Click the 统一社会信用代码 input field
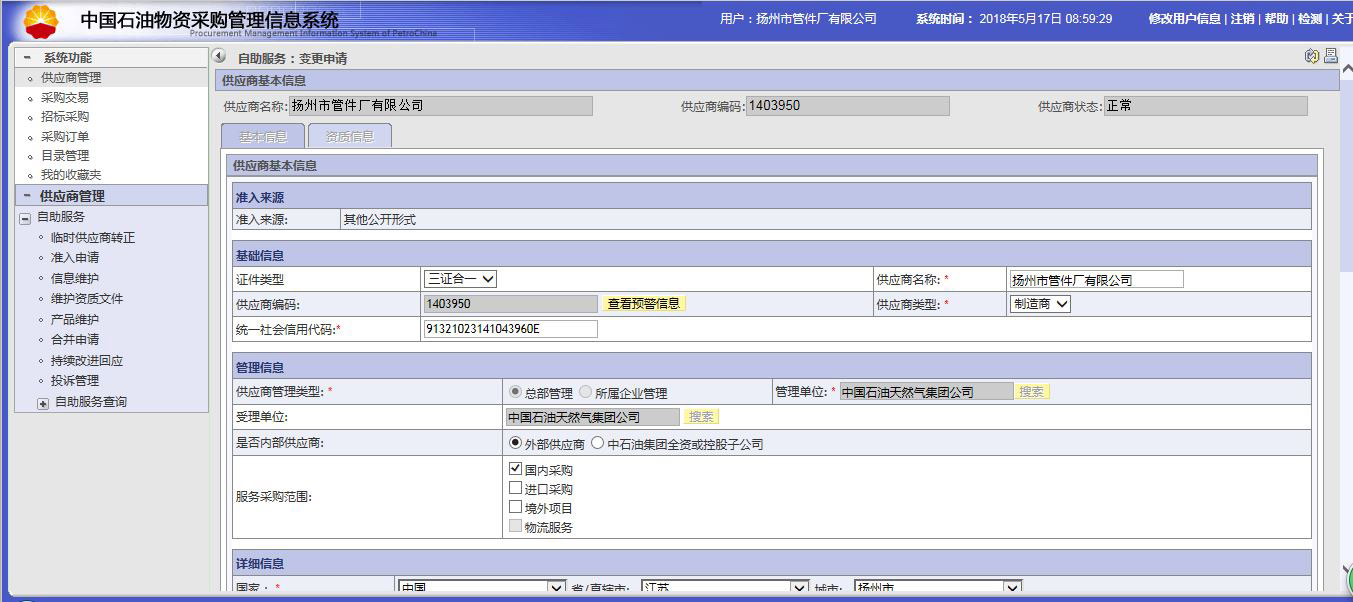This screenshot has height=602, width=1353. (x=511, y=329)
